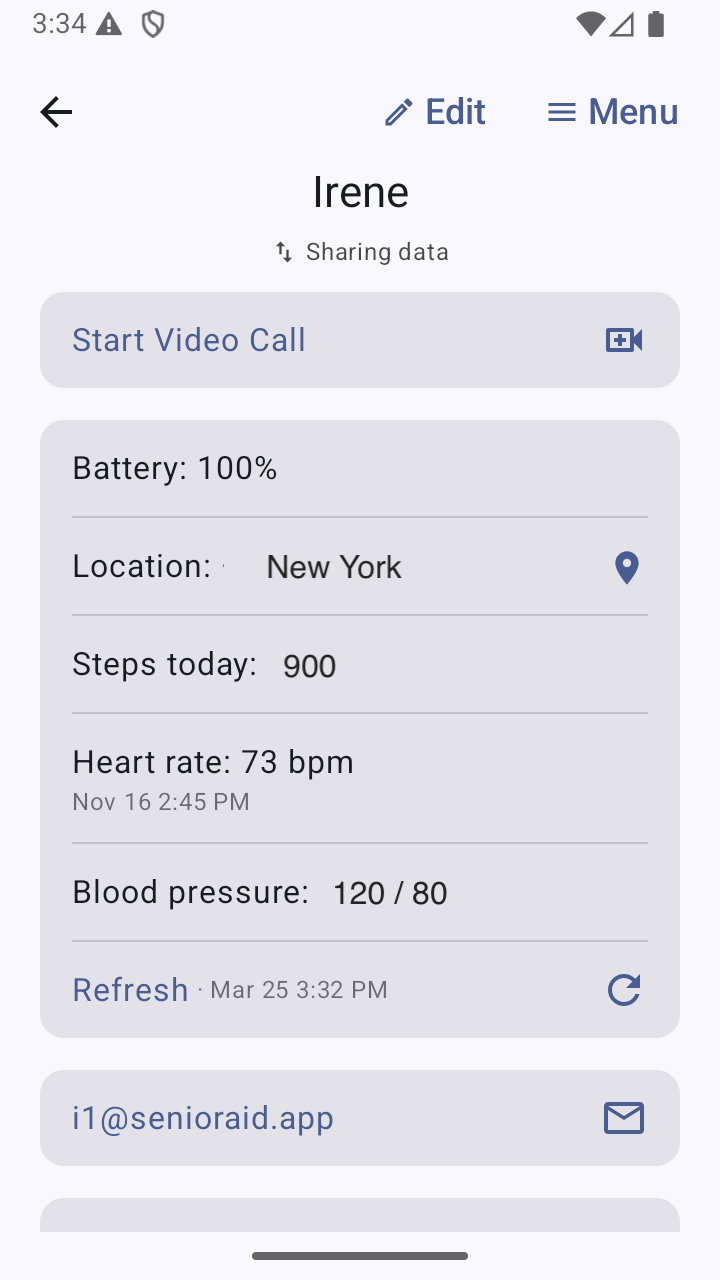
Task: Tap the shield icon in status bar
Action: (152, 25)
